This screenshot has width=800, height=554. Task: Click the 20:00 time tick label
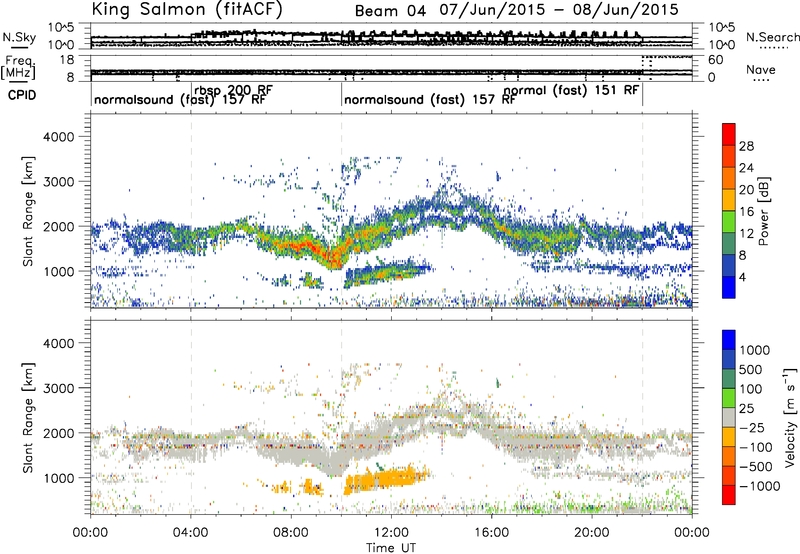[x=591, y=533]
